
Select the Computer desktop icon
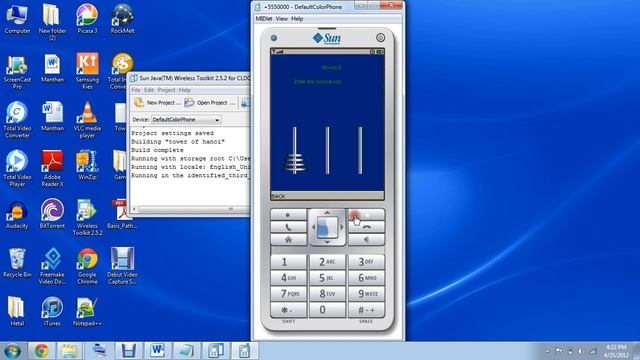17,19
